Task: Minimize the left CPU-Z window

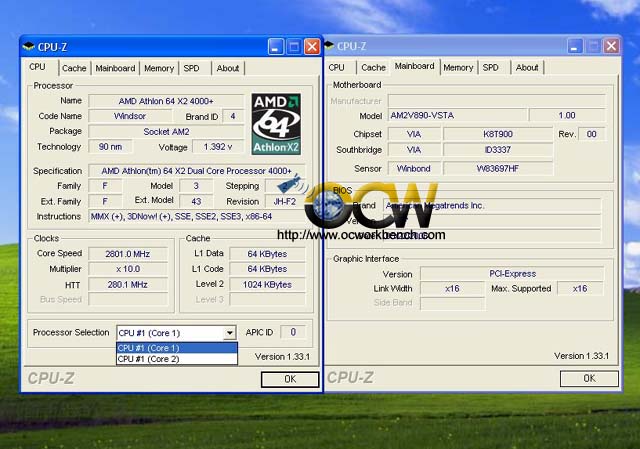Action: [x=276, y=47]
